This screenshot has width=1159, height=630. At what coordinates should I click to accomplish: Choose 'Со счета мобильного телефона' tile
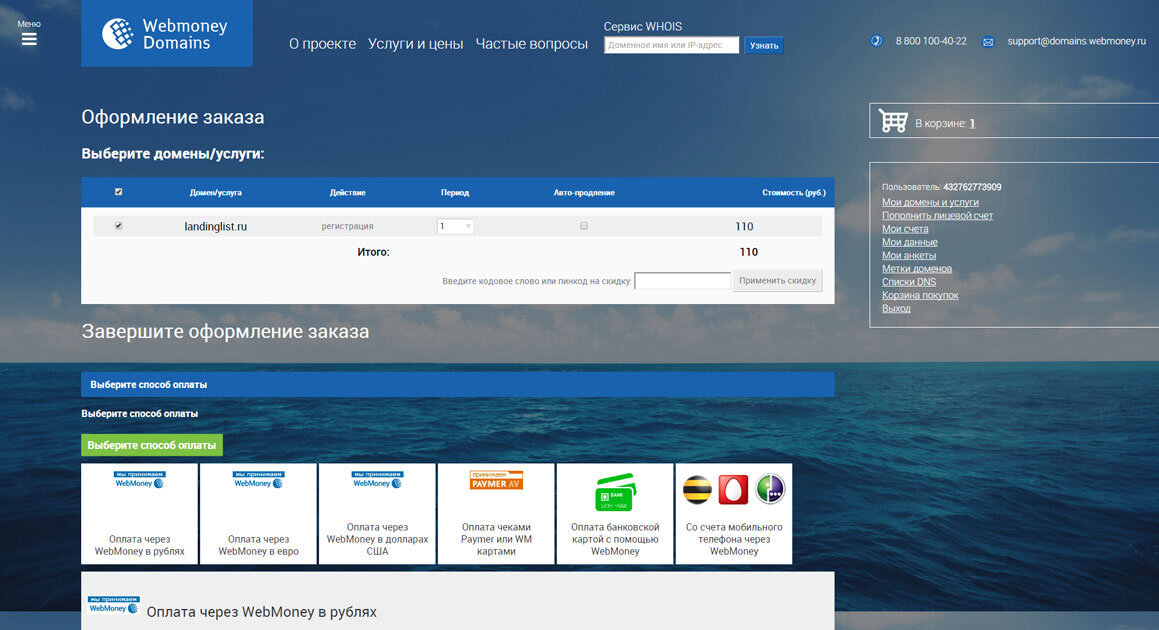tap(734, 514)
